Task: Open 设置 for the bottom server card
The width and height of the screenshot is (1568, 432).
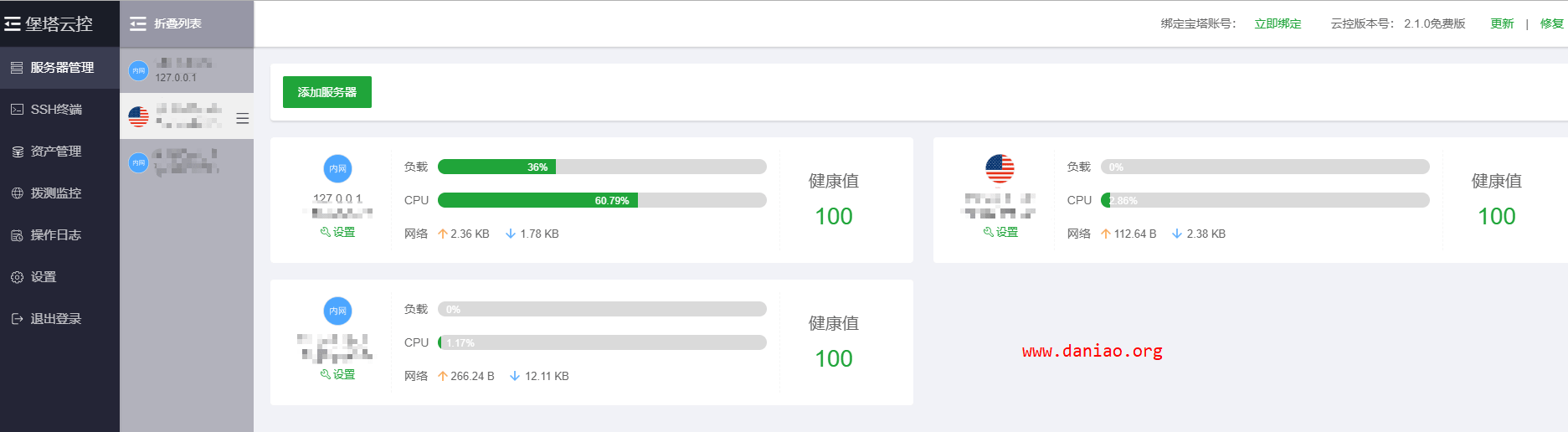Action: 337,374
